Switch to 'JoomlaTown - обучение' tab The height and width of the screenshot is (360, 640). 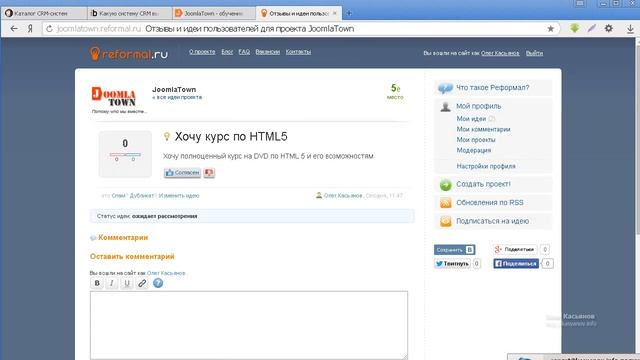point(214,13)
